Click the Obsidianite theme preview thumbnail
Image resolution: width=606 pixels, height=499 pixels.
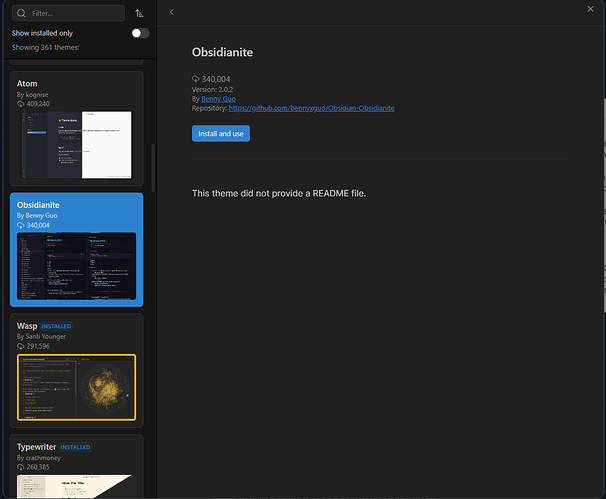[77, 266]
